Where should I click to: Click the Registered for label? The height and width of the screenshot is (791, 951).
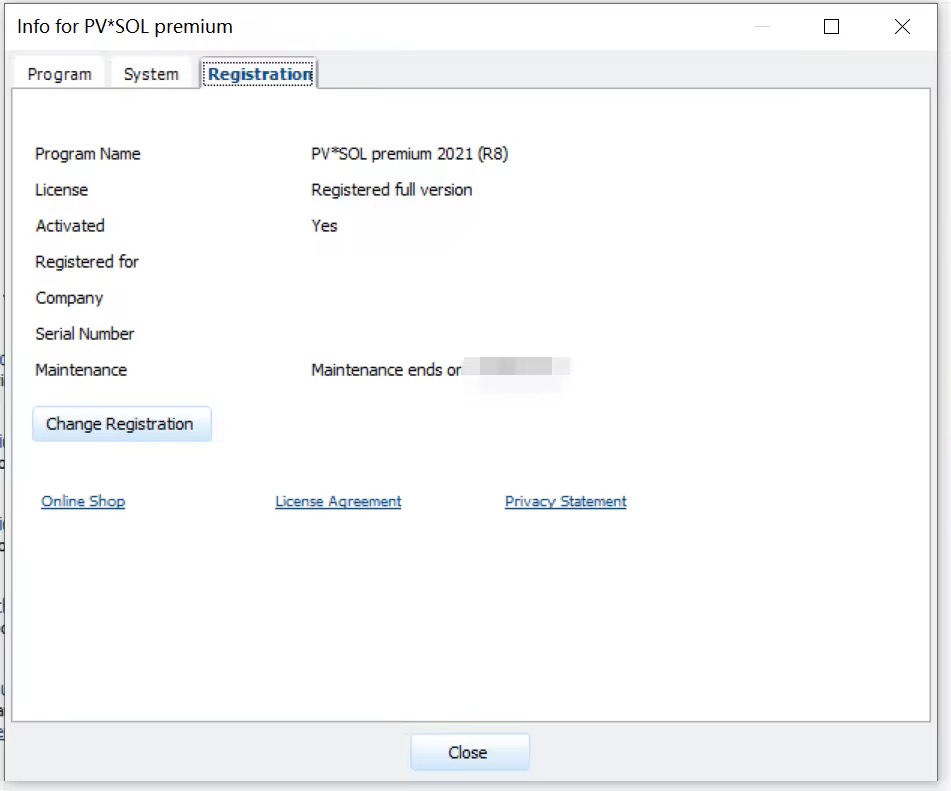tap(86, 262)
